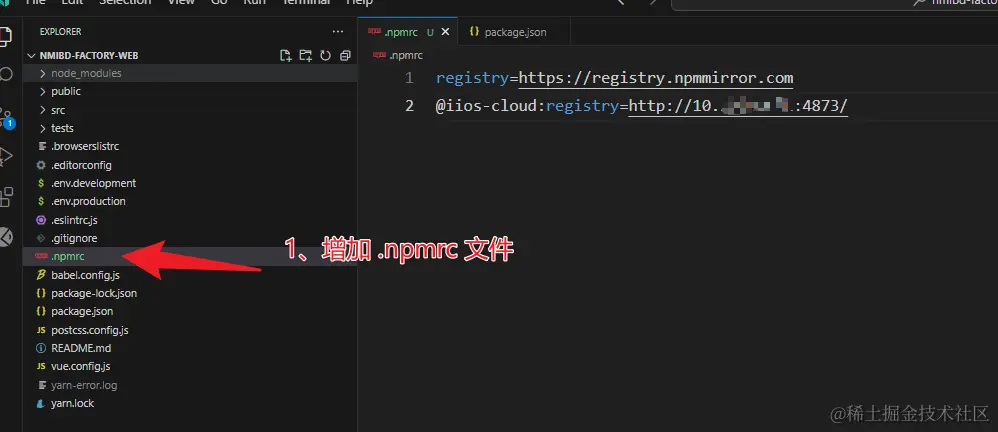Create a new folder in Explorer

pyautogui.click(x=306, y=55)
